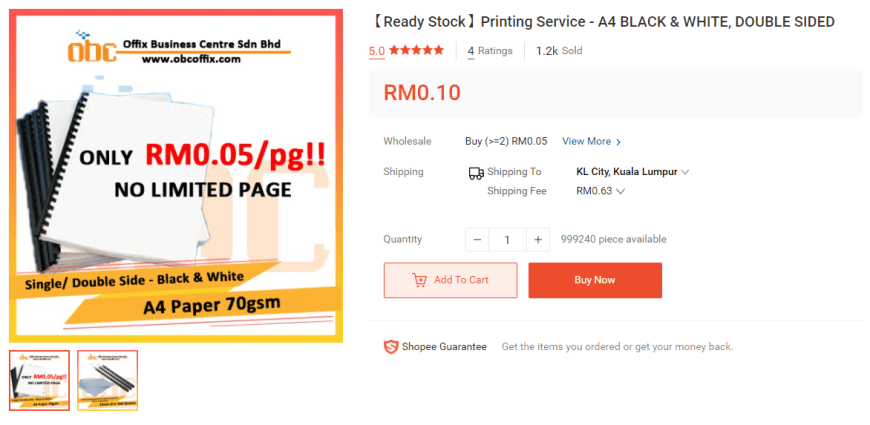Expand the KL City shipping destination dropdown

pyautogui.click(x=633, y=172)
